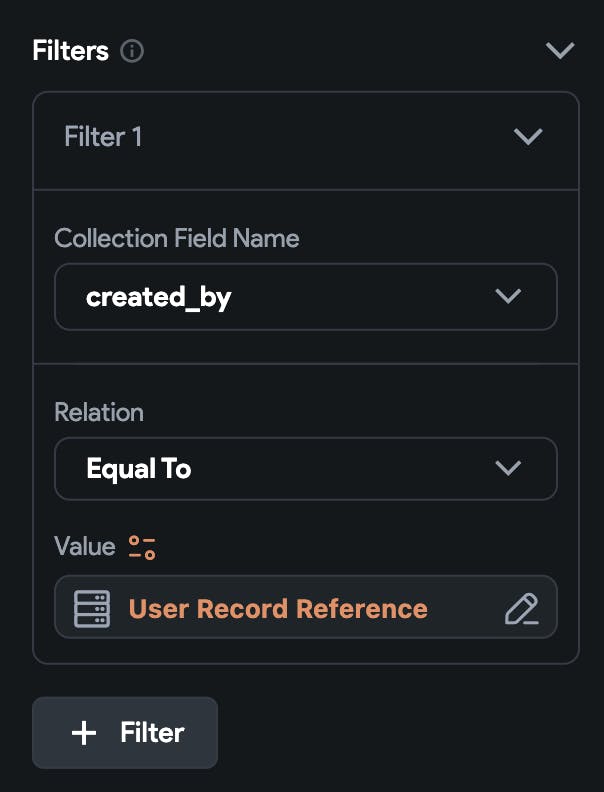Click the arrow in the Equal To dropdown
This screenshot has height=792, width=604.
tap(509, 468)
